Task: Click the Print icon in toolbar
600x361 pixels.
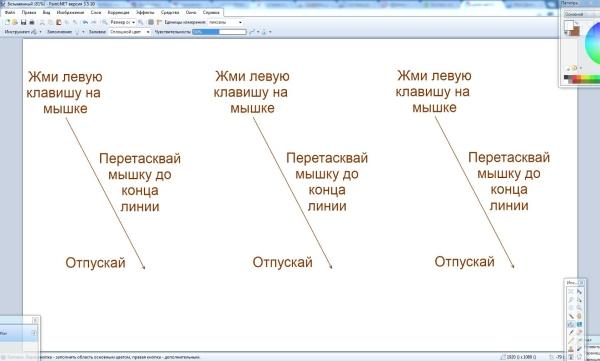Action: click(x=32, y=22)
